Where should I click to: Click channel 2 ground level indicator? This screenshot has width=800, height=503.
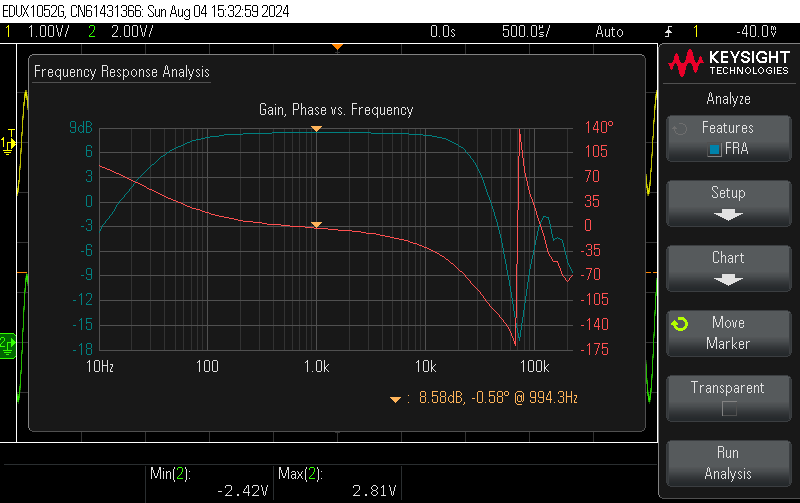click(8, 346)
